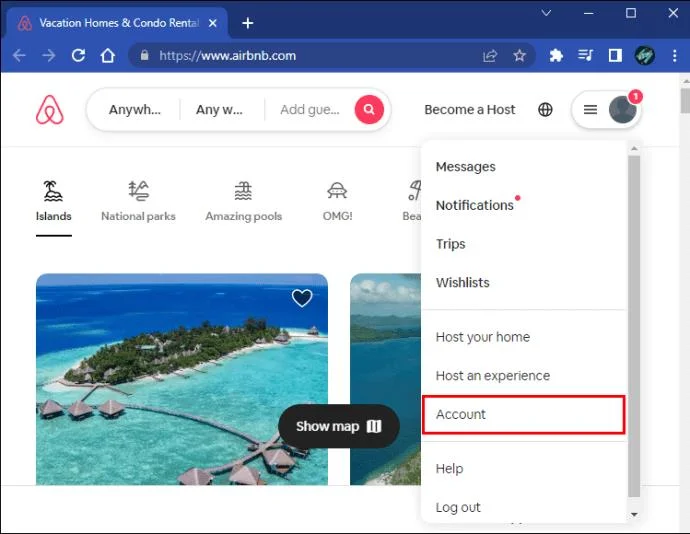The image size is (690, 534).
Task: Click the red search magnifier button
Action: (369, 110)
